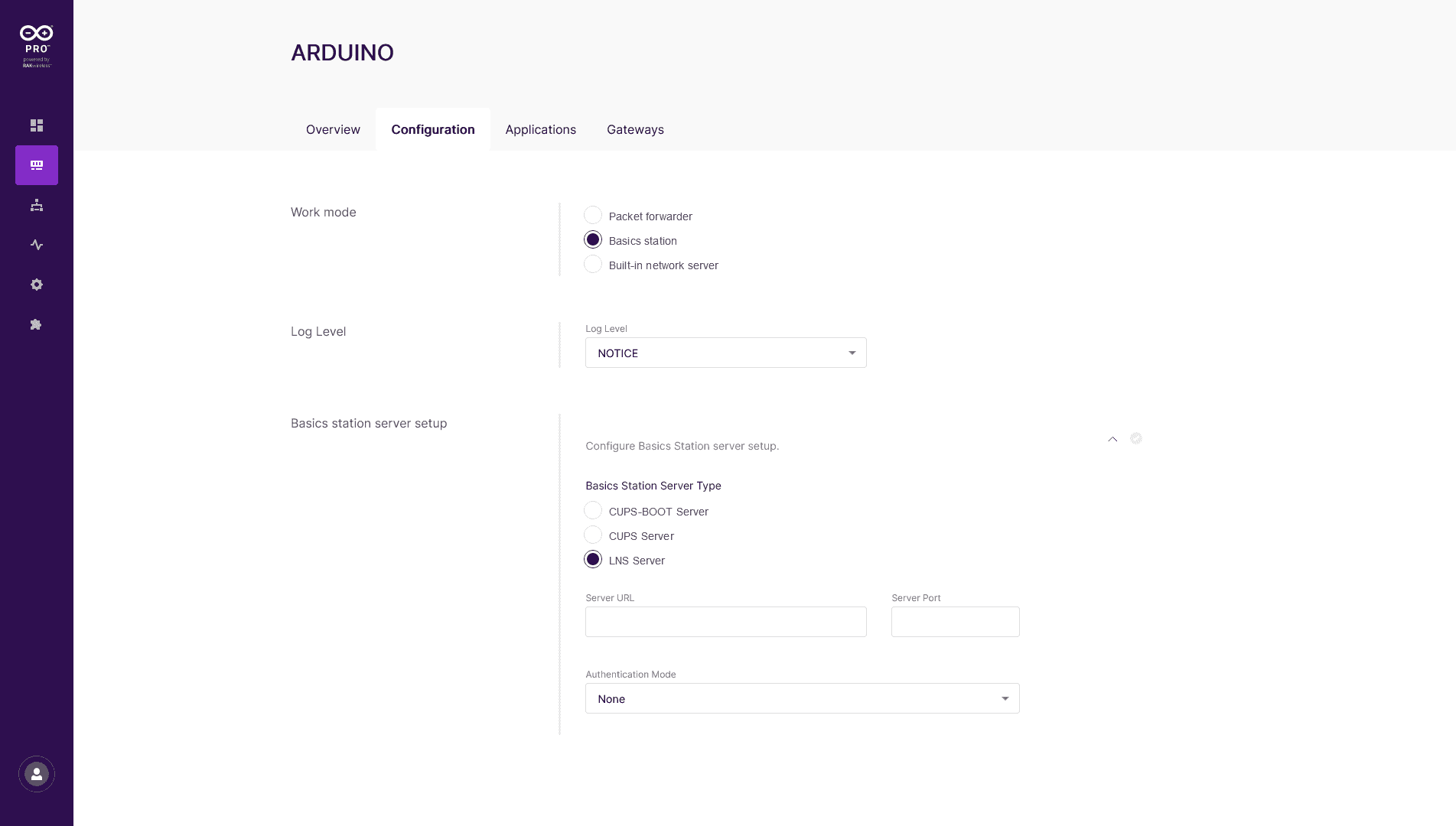Viewport: 1456px width, 826px height.
Task: Collapse the Basics station server setup section
Action: click(1112, 439)
